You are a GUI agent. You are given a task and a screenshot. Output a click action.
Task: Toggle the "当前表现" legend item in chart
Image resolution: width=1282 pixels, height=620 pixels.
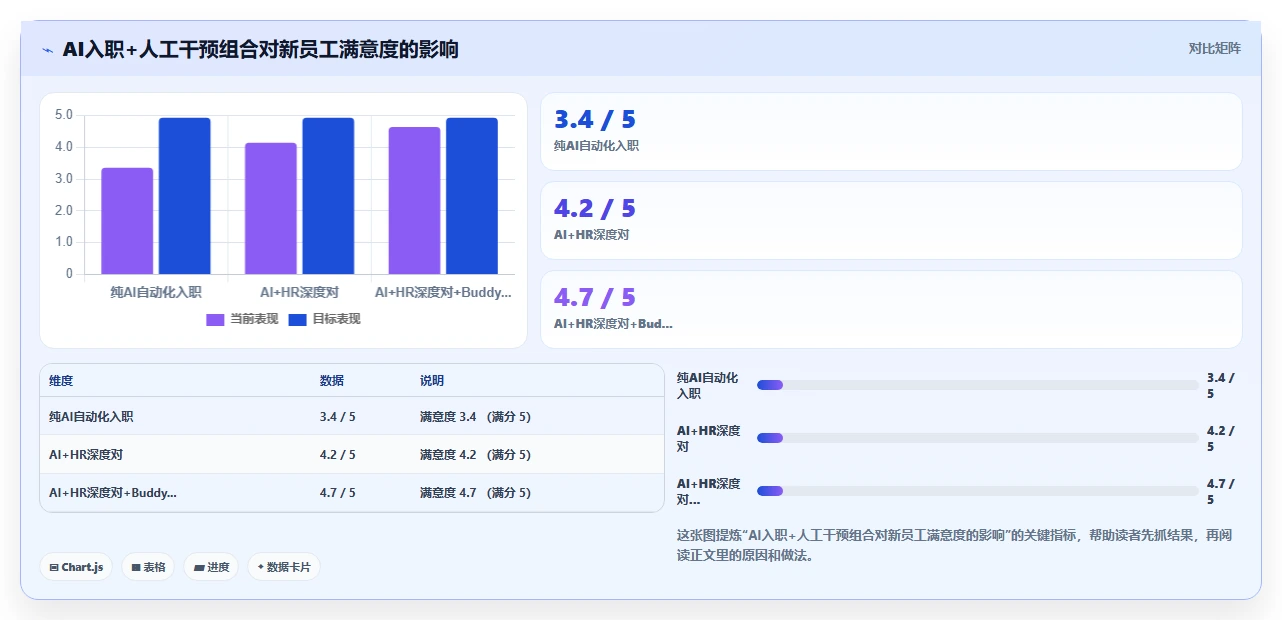pos(242,319)
